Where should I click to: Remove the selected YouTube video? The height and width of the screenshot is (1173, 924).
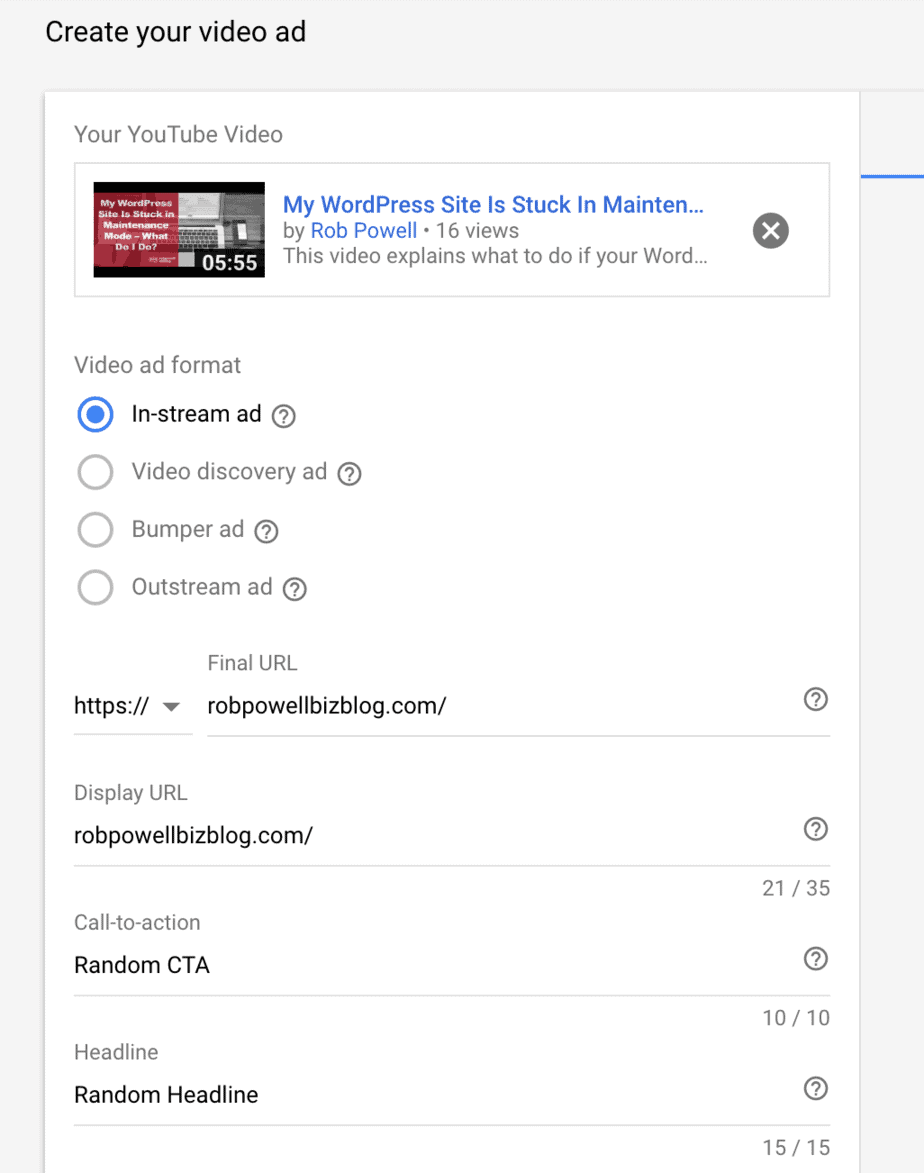coord(770,231)
